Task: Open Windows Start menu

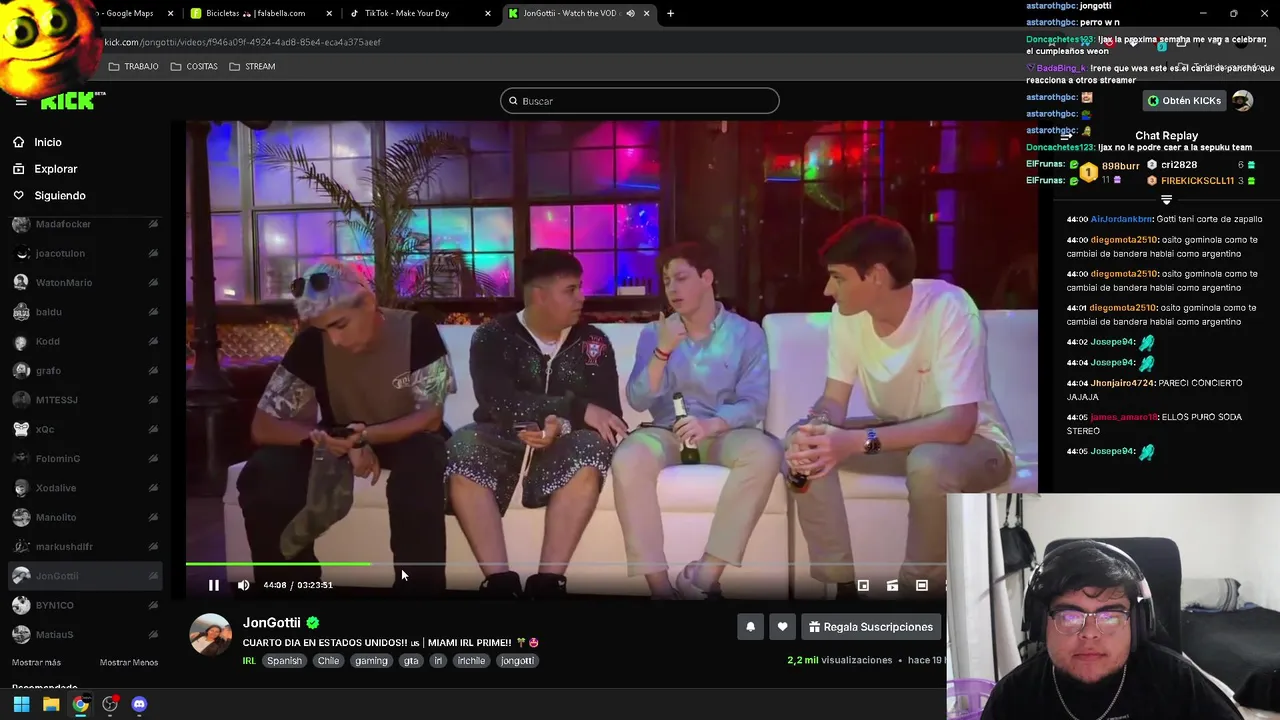Action: click(21, 704)
